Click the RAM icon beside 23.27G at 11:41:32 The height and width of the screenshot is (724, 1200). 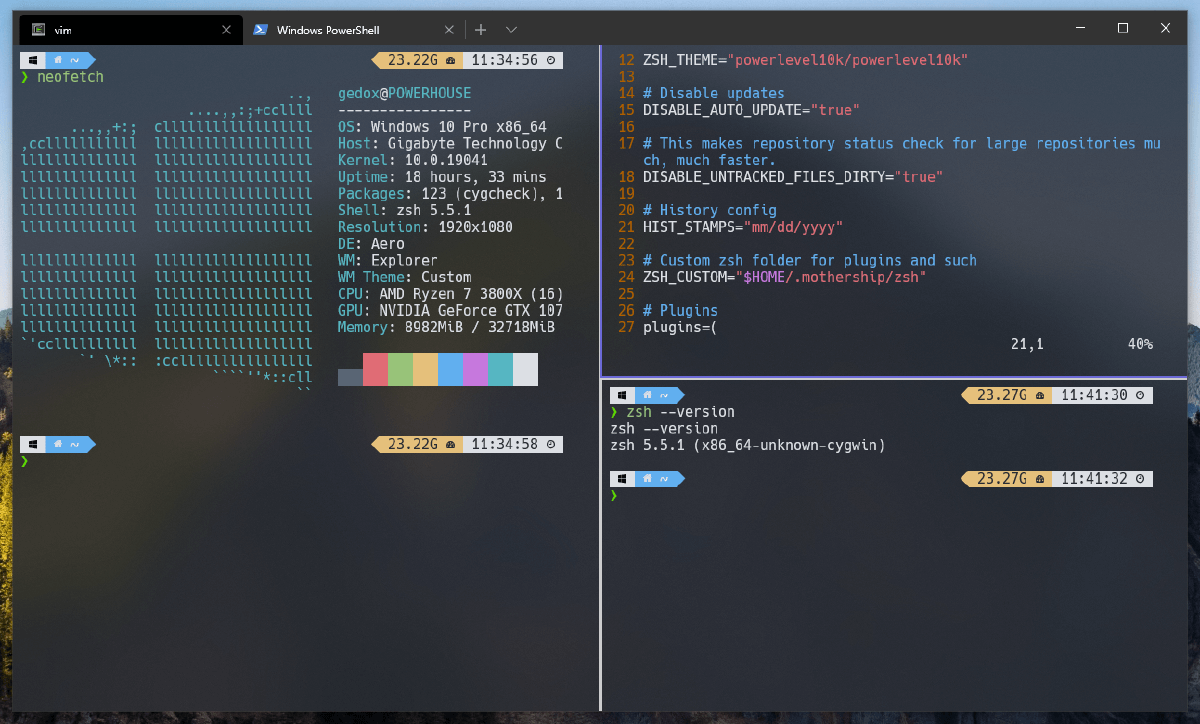point(1041,479)
